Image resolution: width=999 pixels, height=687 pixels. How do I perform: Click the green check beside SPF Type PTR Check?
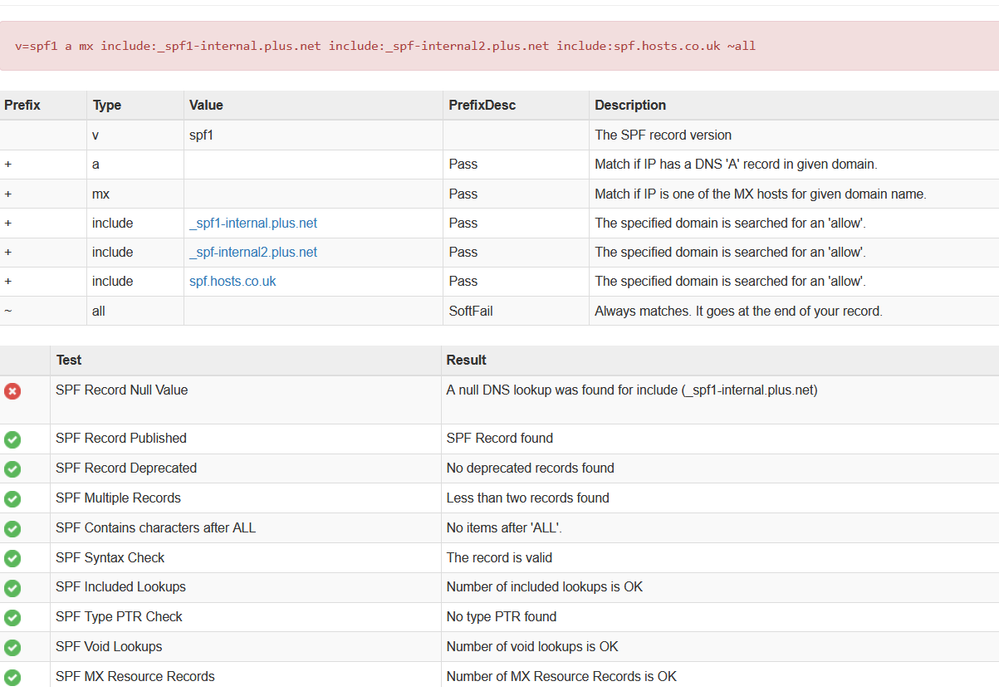[x=12, y=618]
